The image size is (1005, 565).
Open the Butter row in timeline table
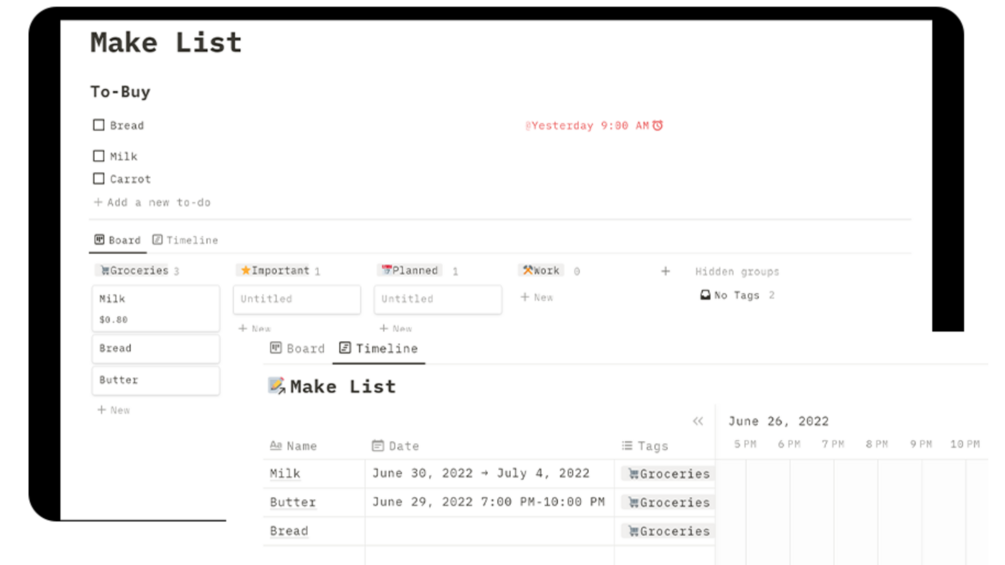(293, 502)
